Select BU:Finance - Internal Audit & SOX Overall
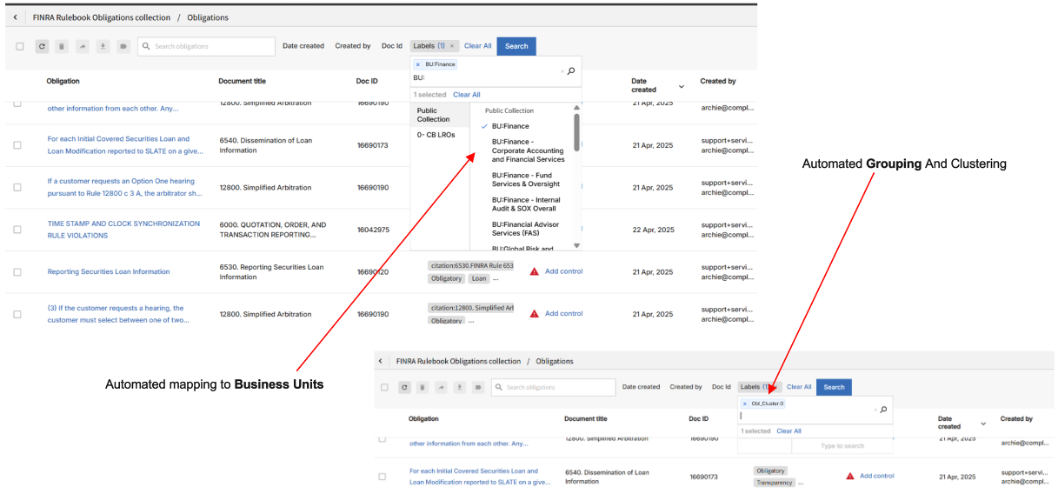The height and width of the screenshot is (494, 1058). click(526, 204)
